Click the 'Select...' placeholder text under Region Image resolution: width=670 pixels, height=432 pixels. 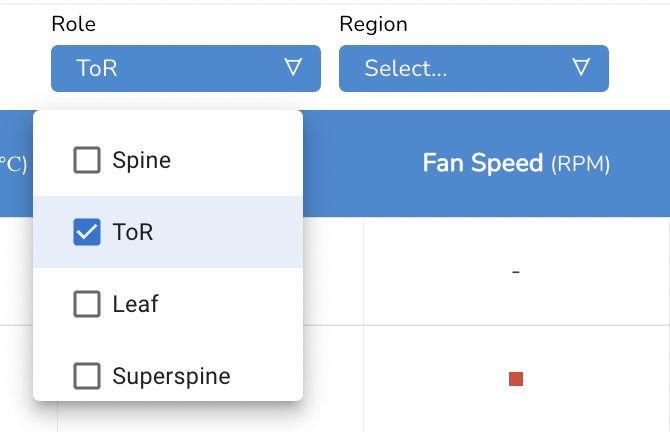point(405,68)
